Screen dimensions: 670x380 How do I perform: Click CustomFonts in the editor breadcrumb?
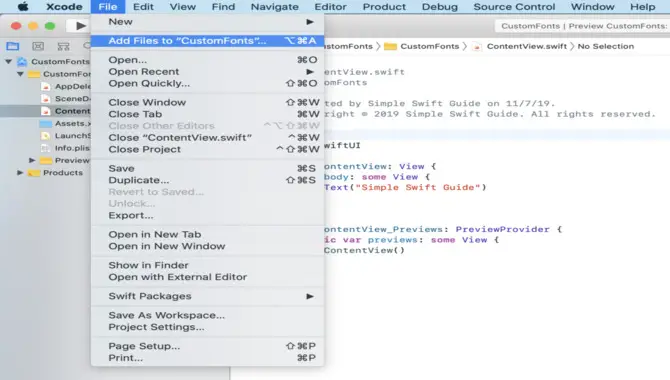pos(429,47)
